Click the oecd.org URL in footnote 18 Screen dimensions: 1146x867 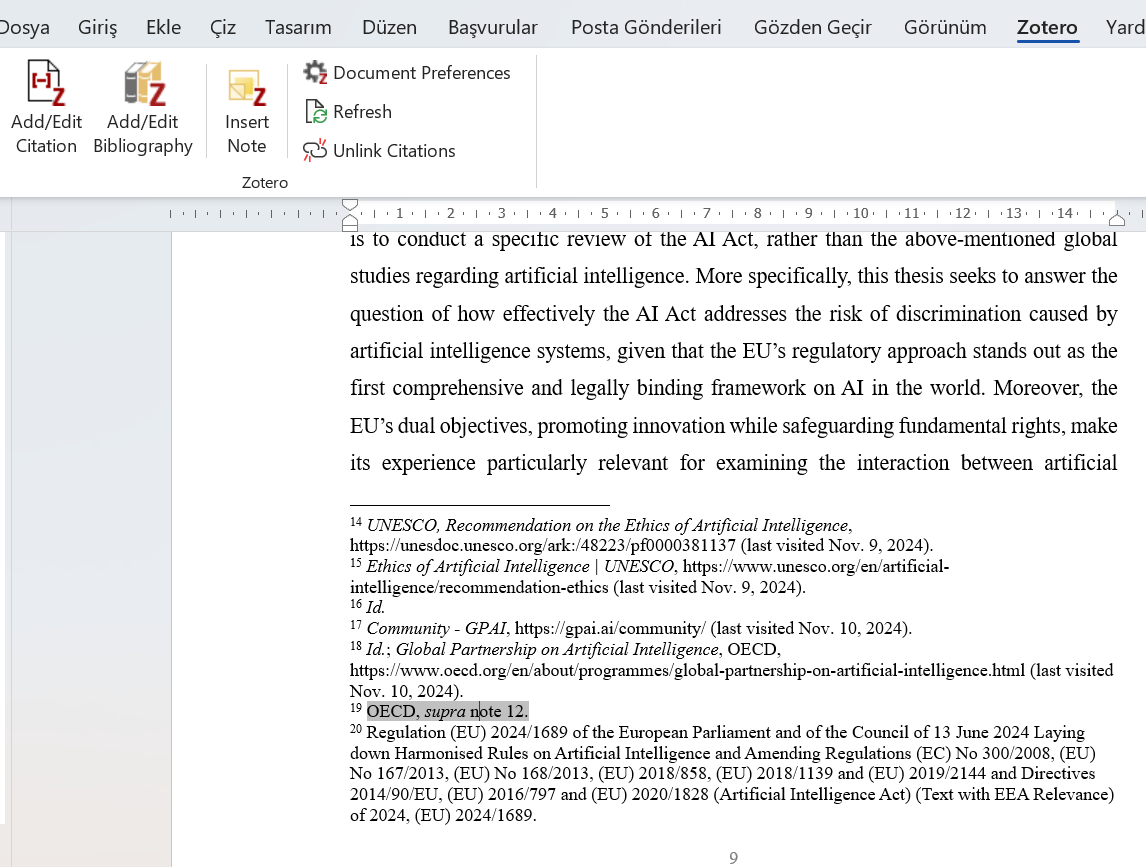[688, 671]
